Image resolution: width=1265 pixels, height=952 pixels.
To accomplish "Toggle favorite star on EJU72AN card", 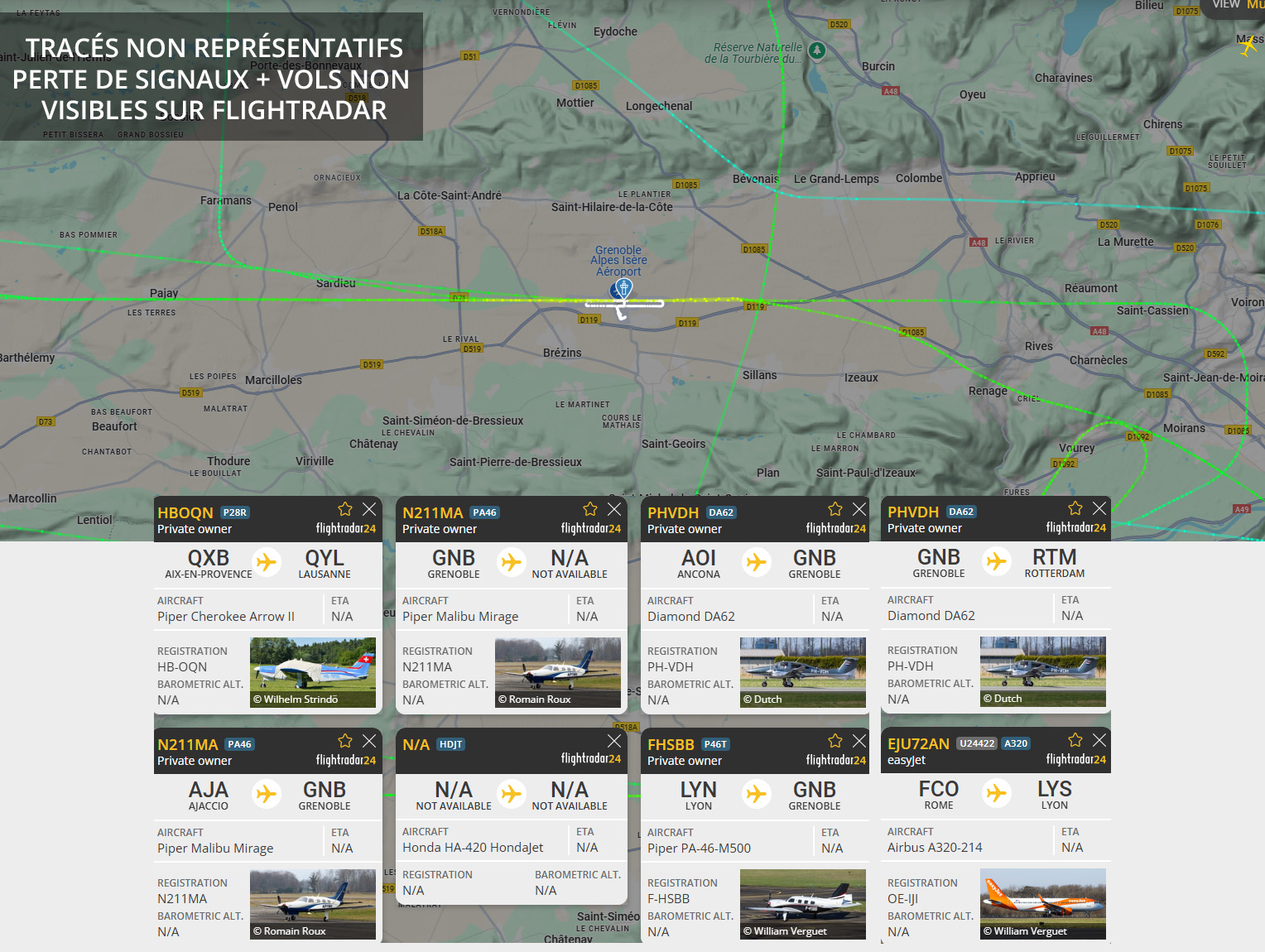I will [x=1075, y=740].
